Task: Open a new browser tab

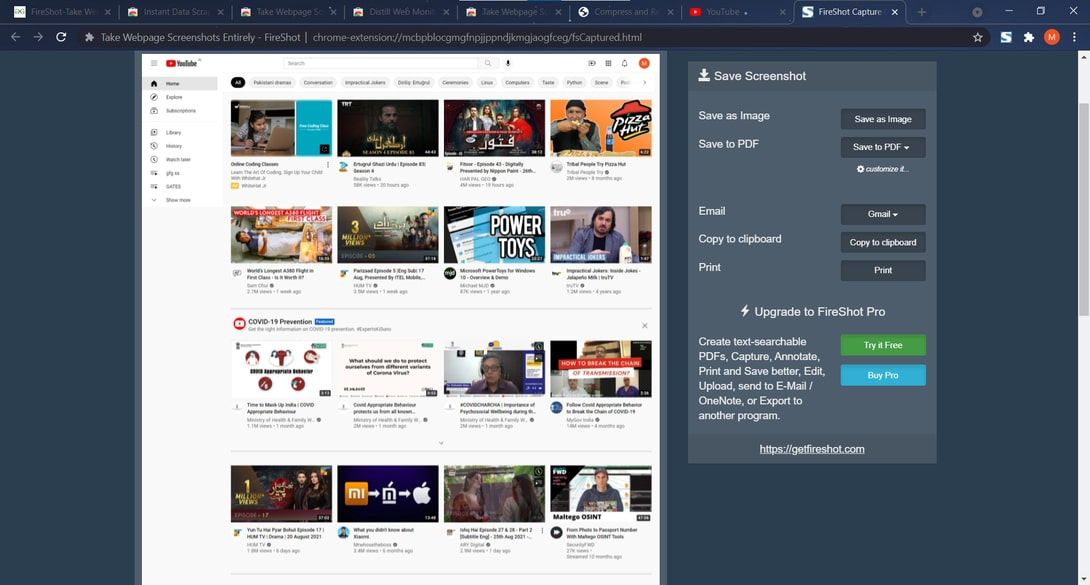Action: [x=921, y=12]
